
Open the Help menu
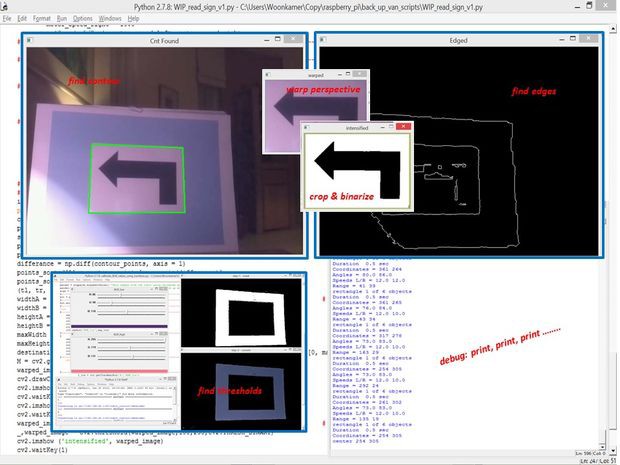click(x=133, y=19)
